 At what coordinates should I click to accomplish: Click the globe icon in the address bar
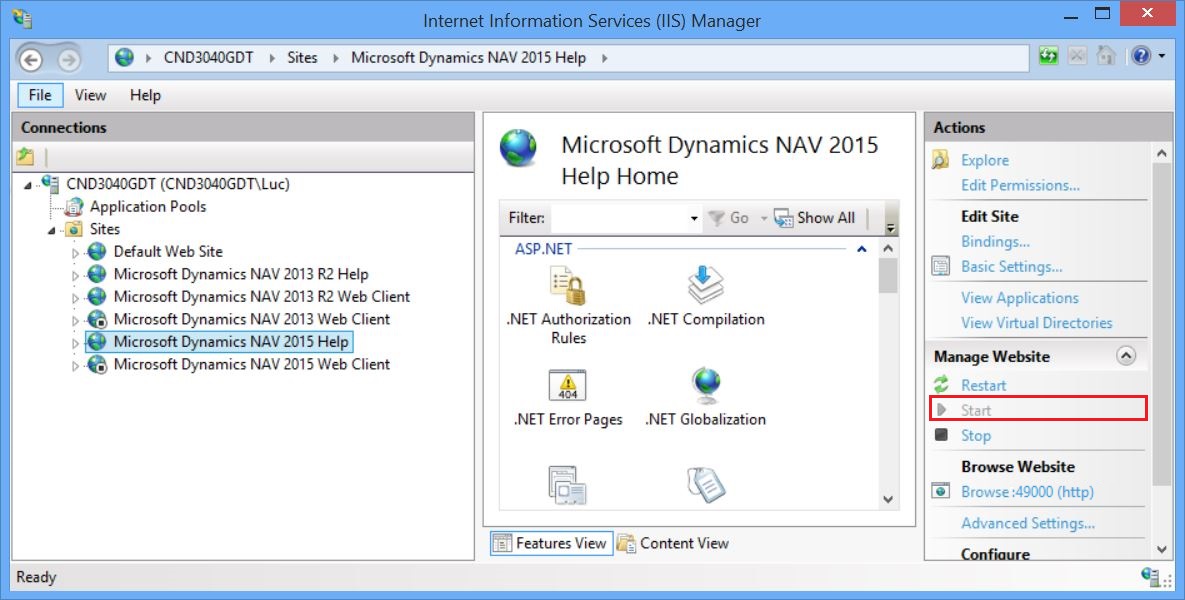tap(125, 57)
